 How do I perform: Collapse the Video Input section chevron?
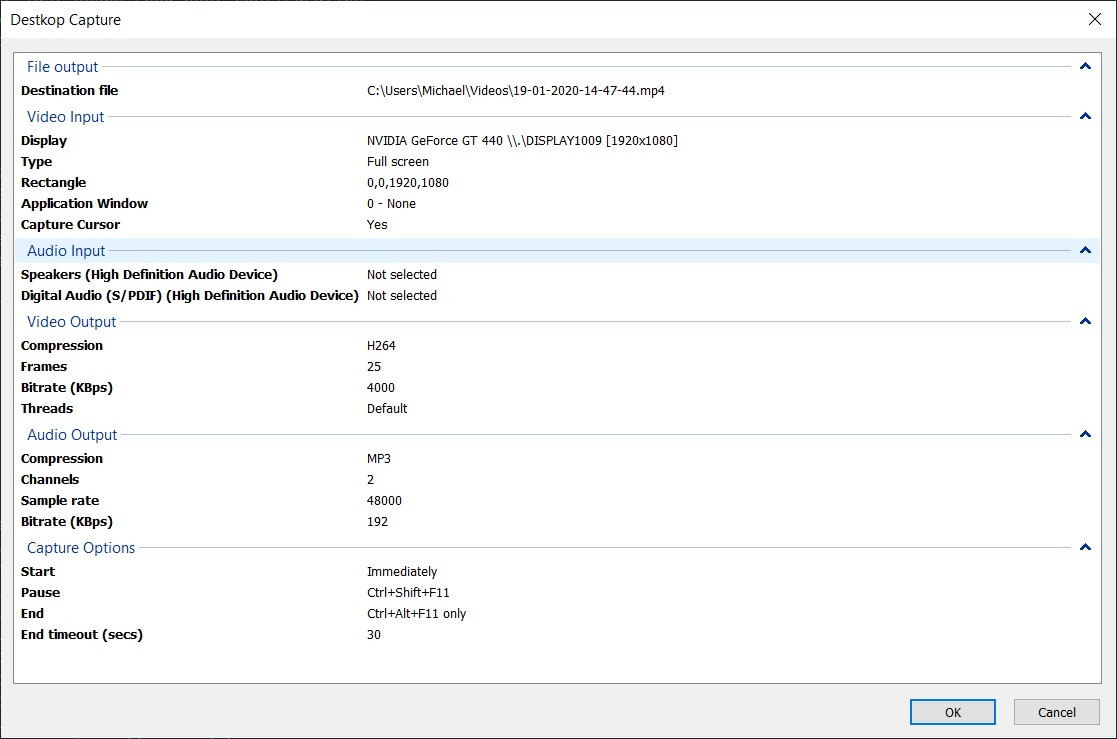[1085, 117]
